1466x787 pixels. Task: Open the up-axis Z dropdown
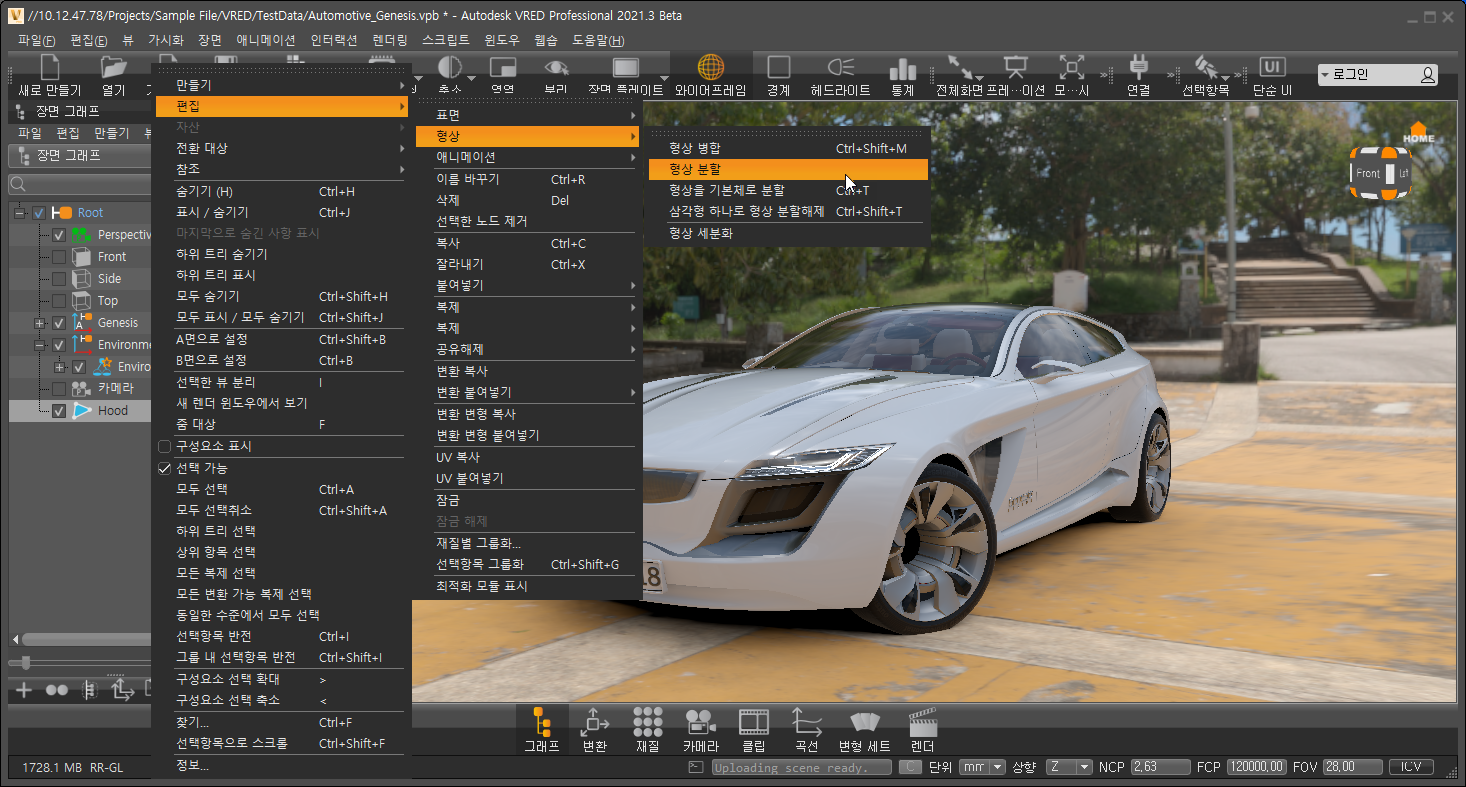tap(1069, 767)
